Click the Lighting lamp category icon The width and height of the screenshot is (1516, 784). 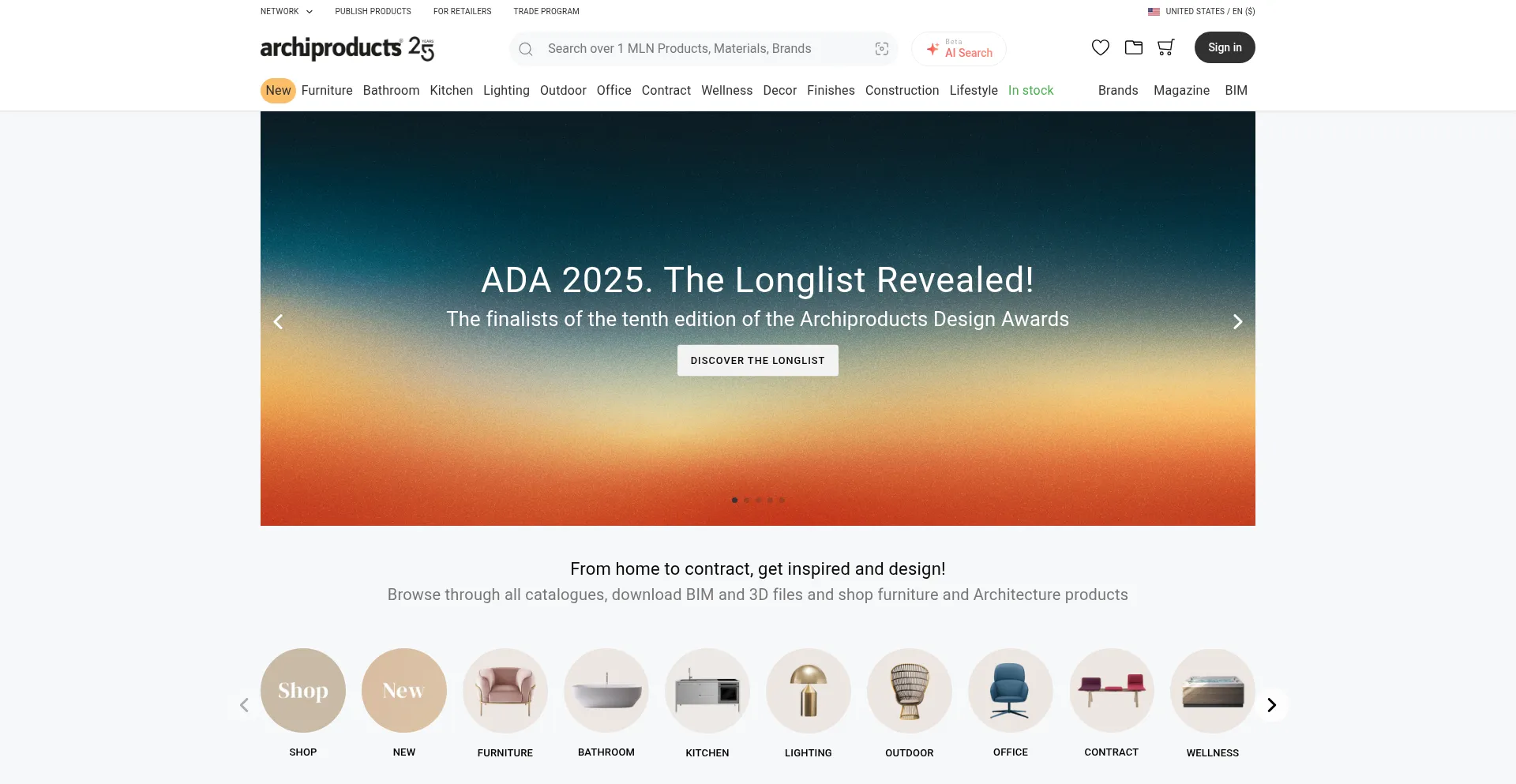pyautogui.click(x=809, y=691)
